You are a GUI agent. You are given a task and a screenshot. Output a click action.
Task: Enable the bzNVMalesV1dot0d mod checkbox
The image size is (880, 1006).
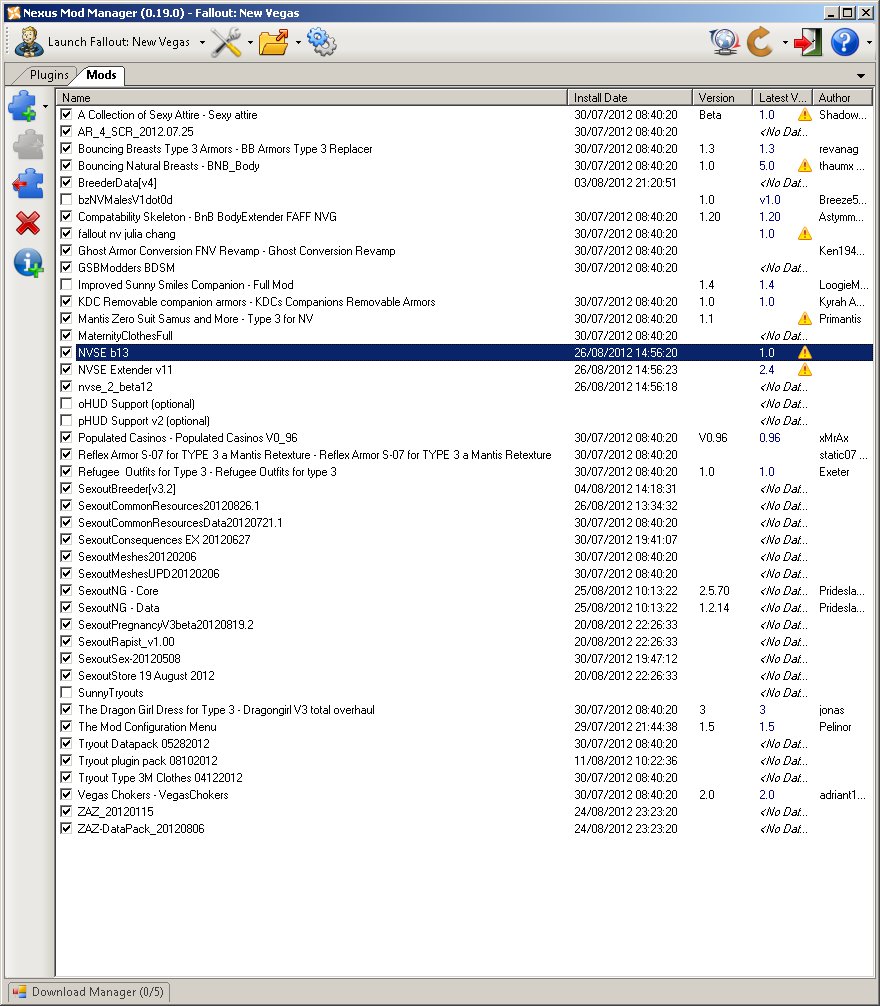[66, 200]
